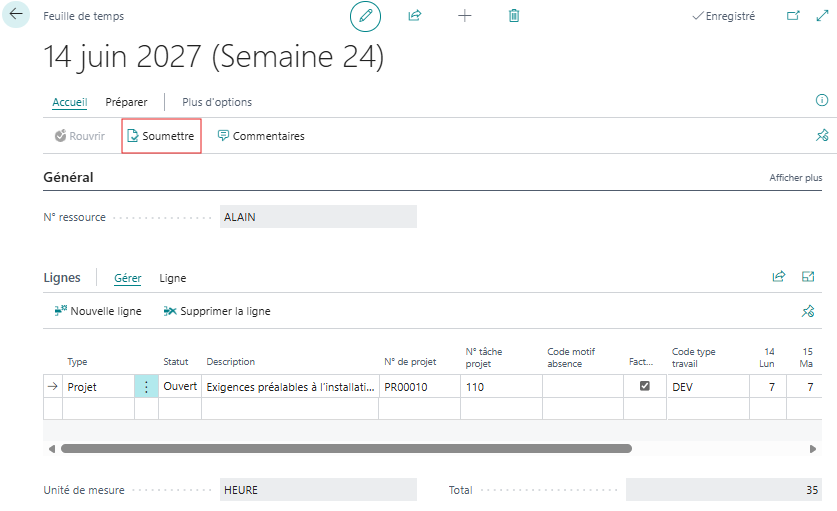Click Code type travail column header
The image size is (837, 511).
click(693, 357)
